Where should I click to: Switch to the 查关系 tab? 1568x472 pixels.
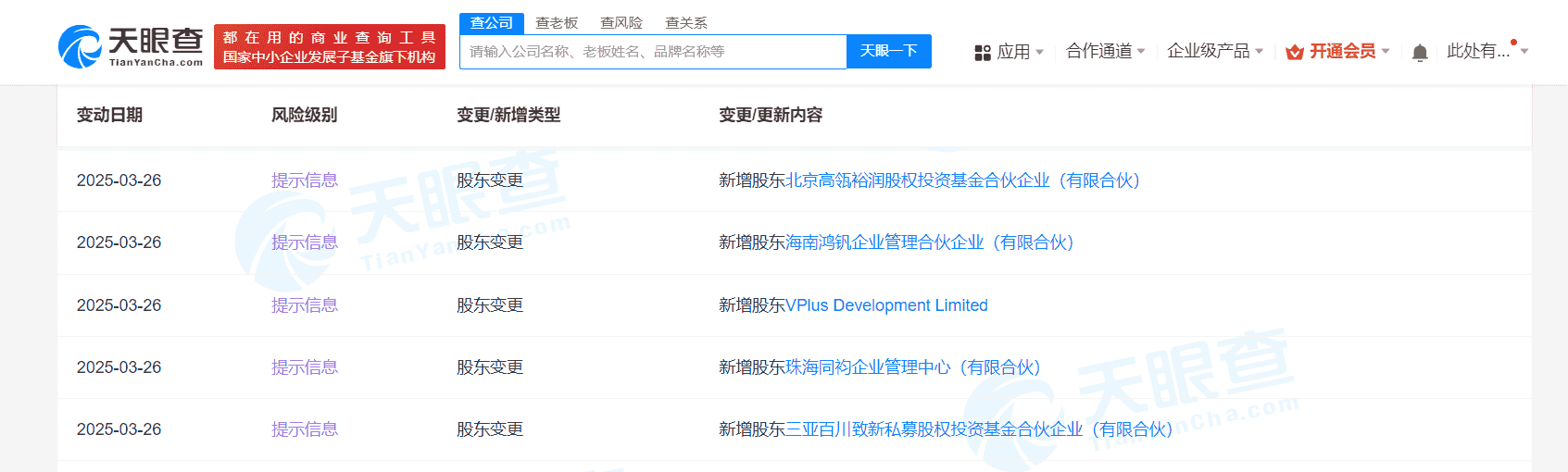(x=686, y=23)
